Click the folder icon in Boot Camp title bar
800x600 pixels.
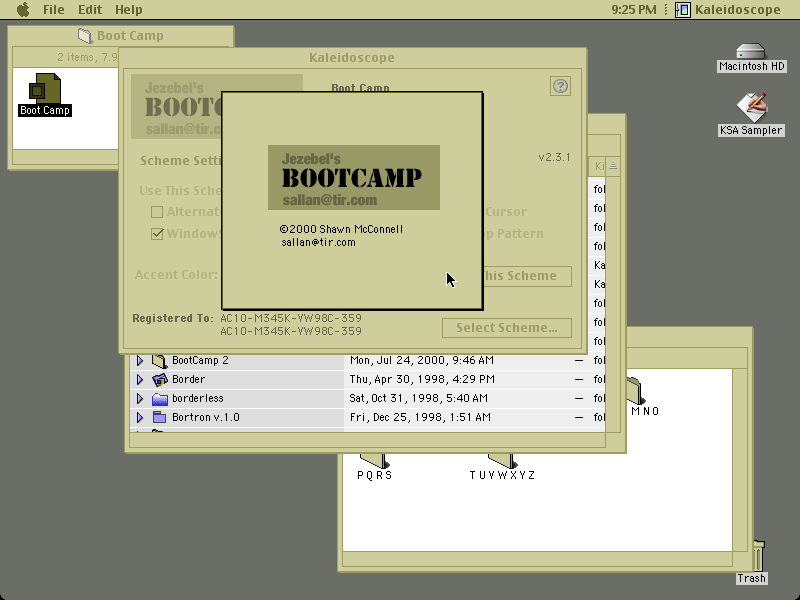click(85, 36)
